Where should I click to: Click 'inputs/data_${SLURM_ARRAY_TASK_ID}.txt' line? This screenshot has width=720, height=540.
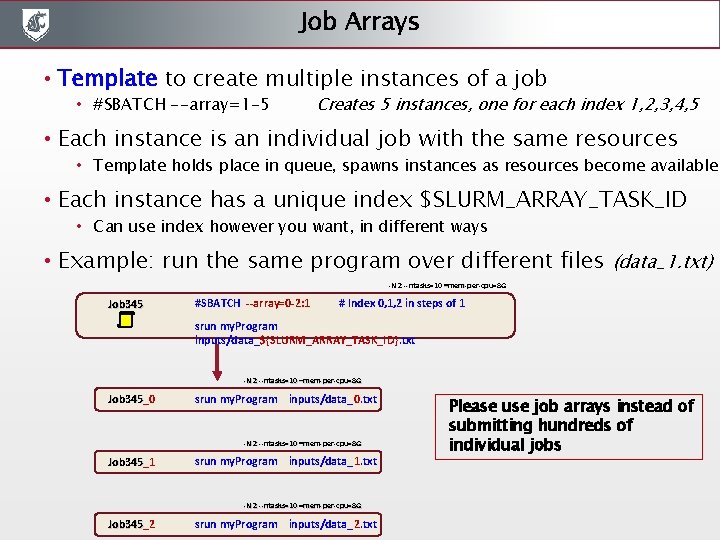click(x=305, y=340)
